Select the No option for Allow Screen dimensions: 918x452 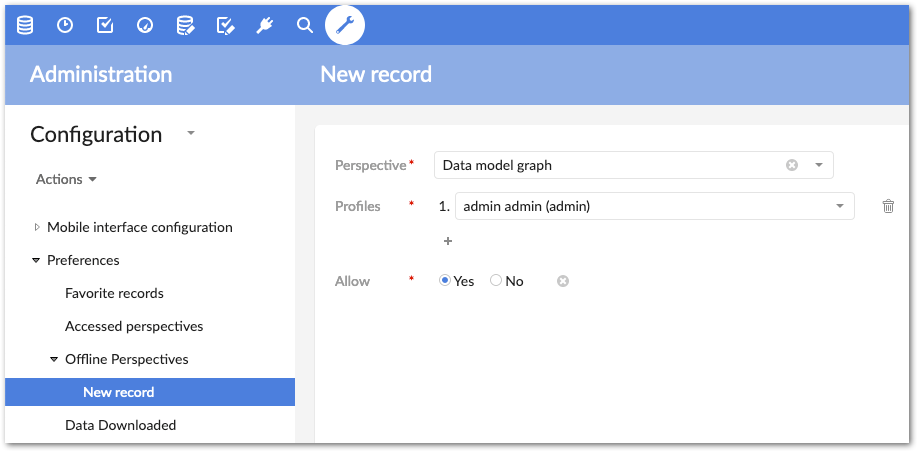pos(496,281)
